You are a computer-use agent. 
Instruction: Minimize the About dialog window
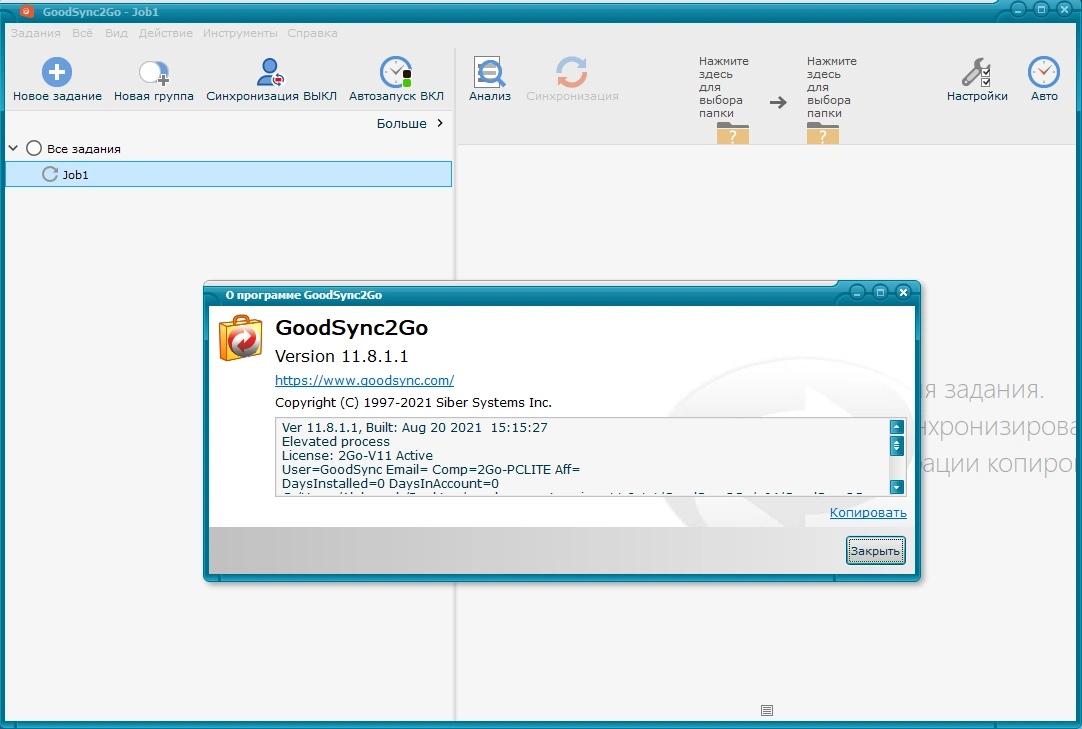(856, 293)
